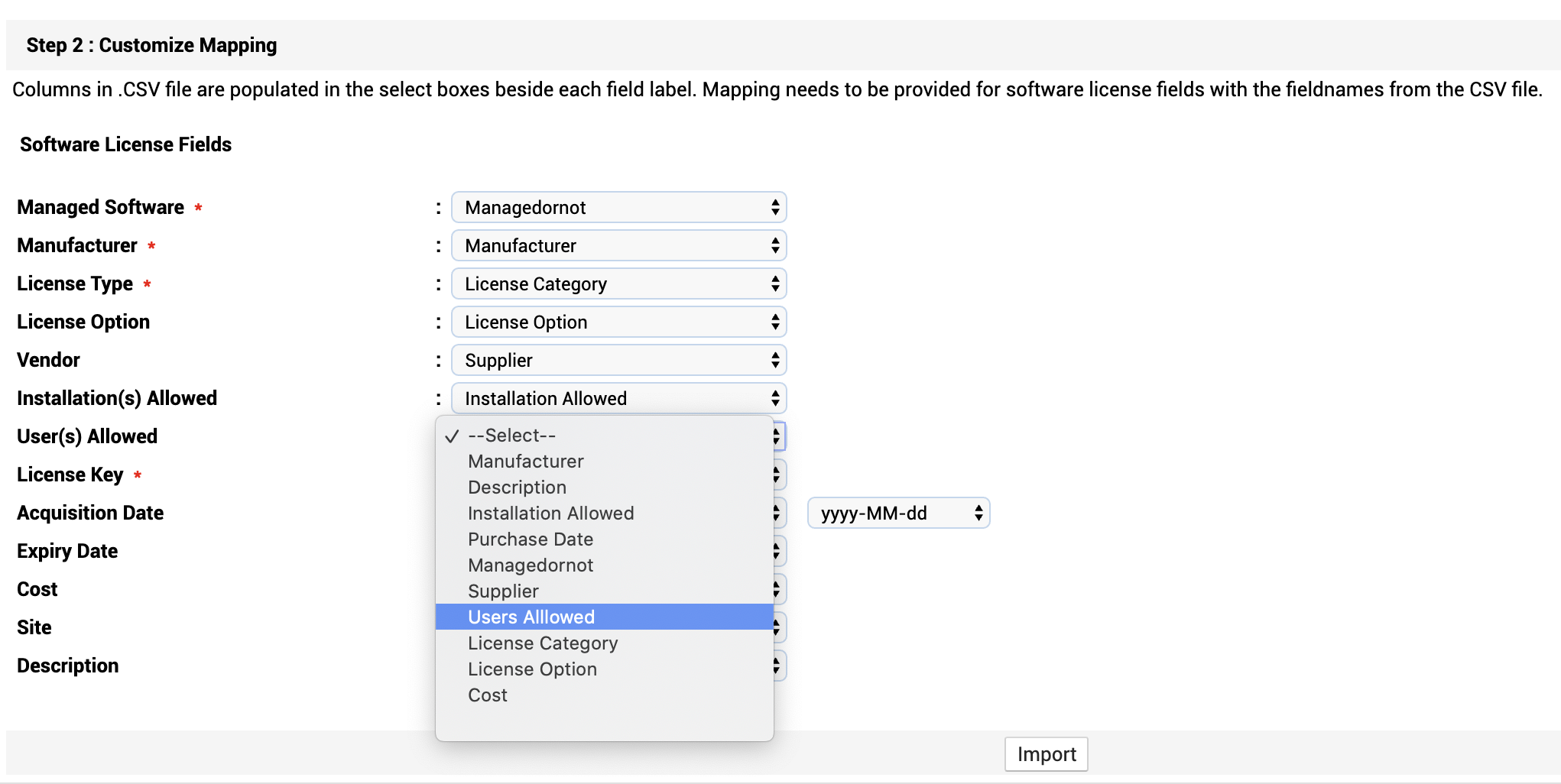Screen dimensions: 1561x784
Task: Choose License Category from the option list
Action: pos(543,643)
